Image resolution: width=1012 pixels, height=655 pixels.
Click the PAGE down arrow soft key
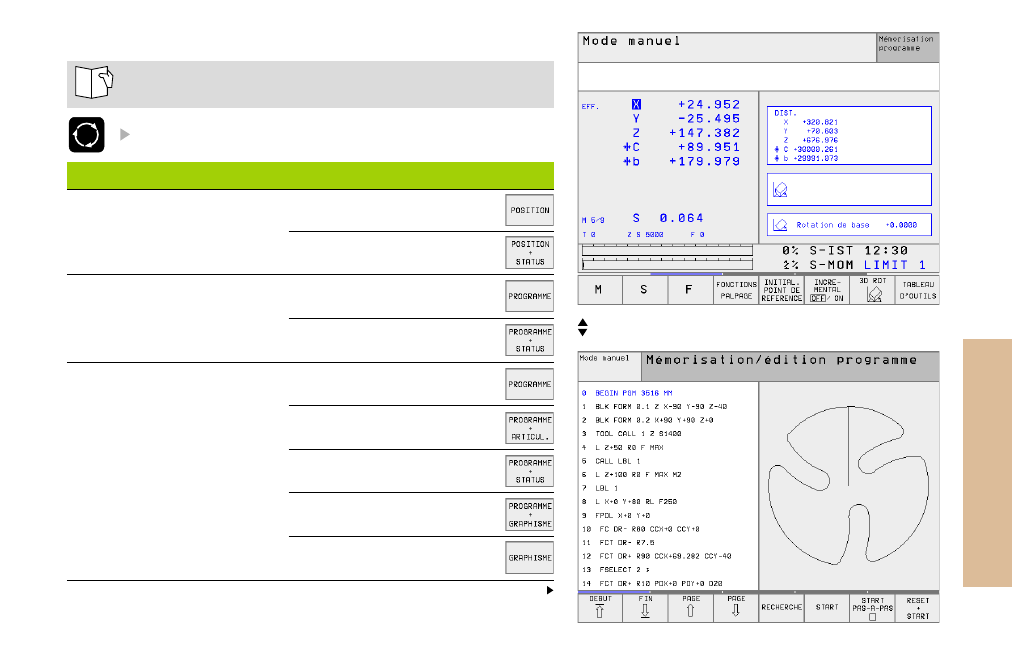pos(736,608)
